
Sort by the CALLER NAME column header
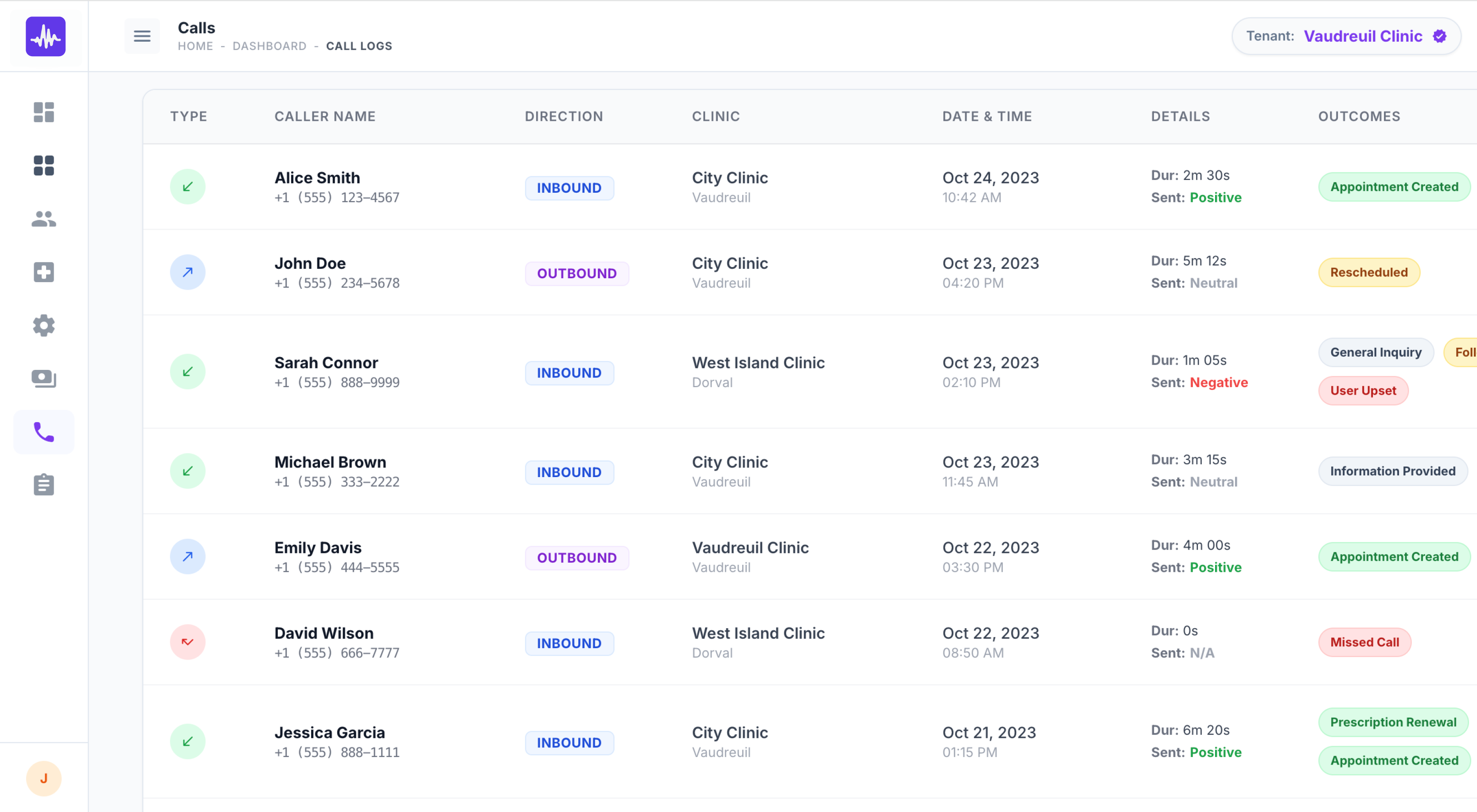pyautogui.click(x=324, y=117)
